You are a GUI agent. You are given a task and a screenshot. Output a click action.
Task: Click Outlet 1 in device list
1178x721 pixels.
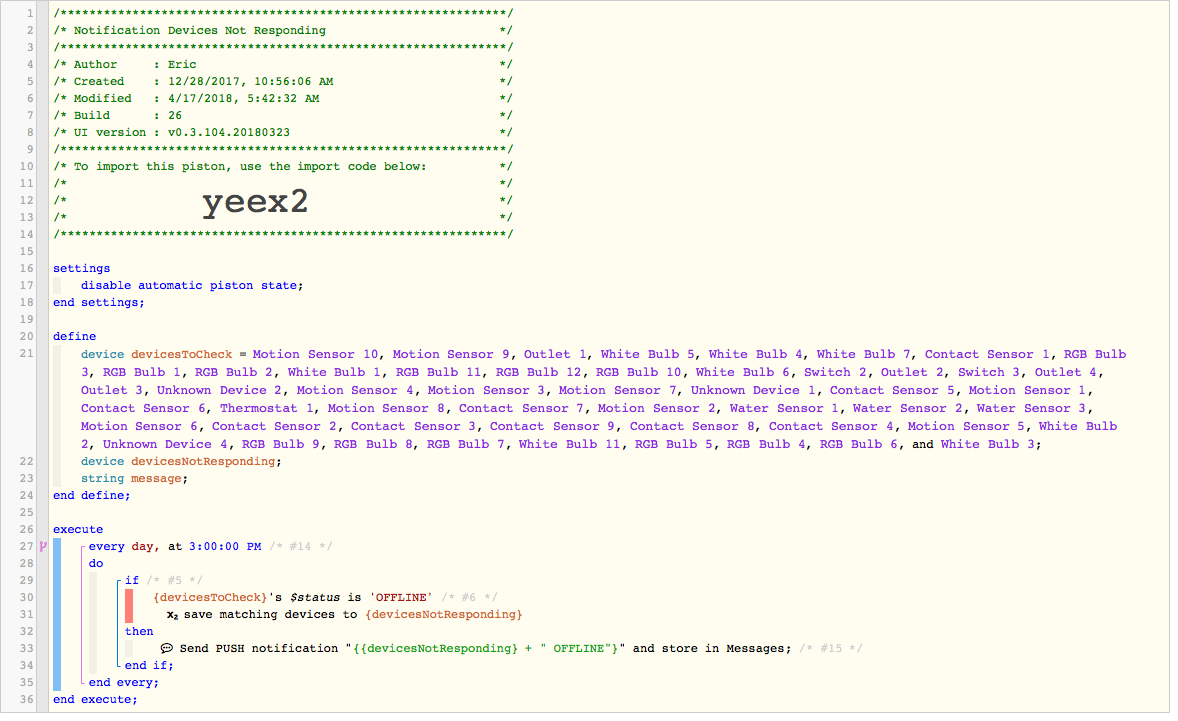pos(555,354)
